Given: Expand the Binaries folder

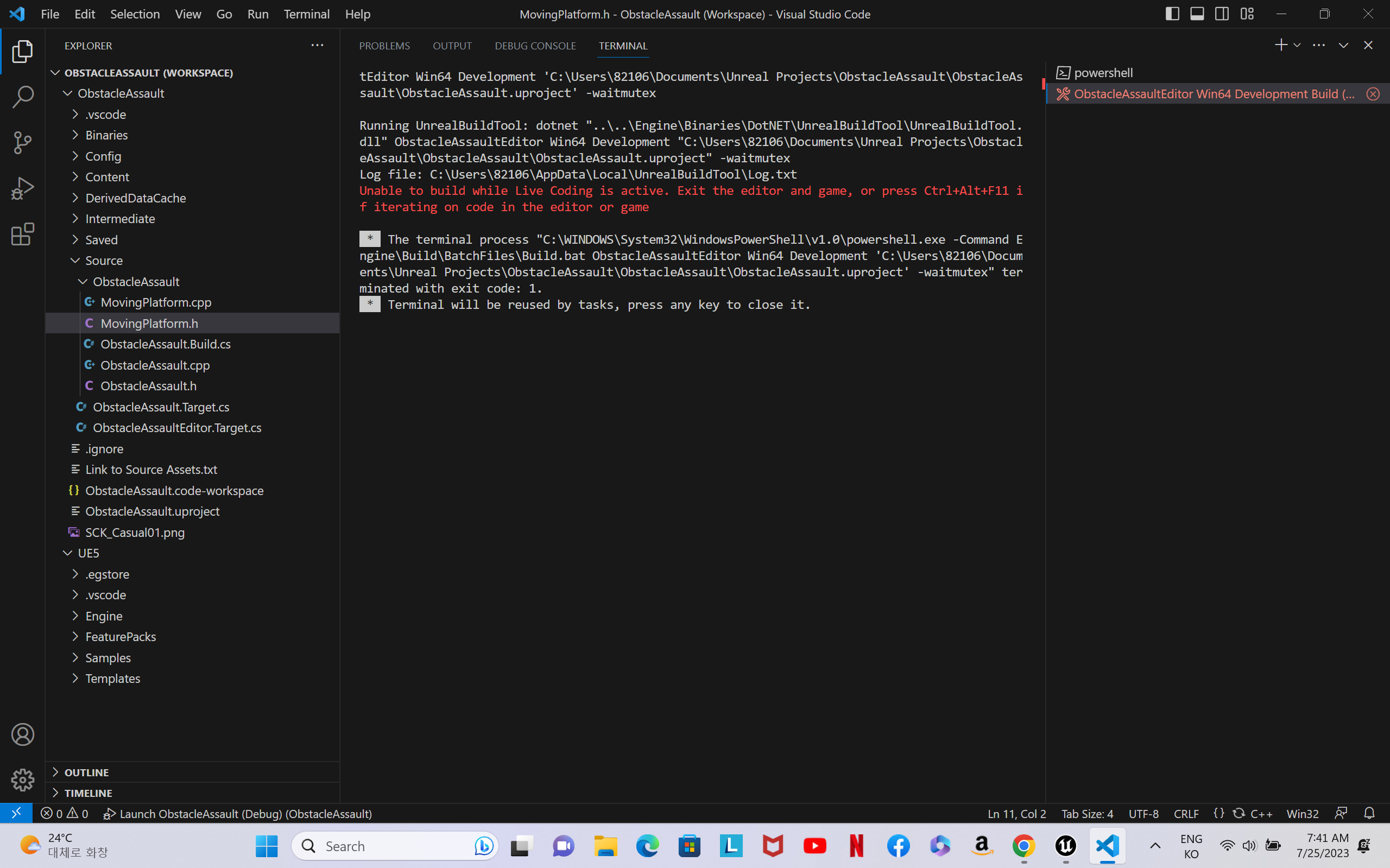Looking at the screenshot, I should 106,135.
